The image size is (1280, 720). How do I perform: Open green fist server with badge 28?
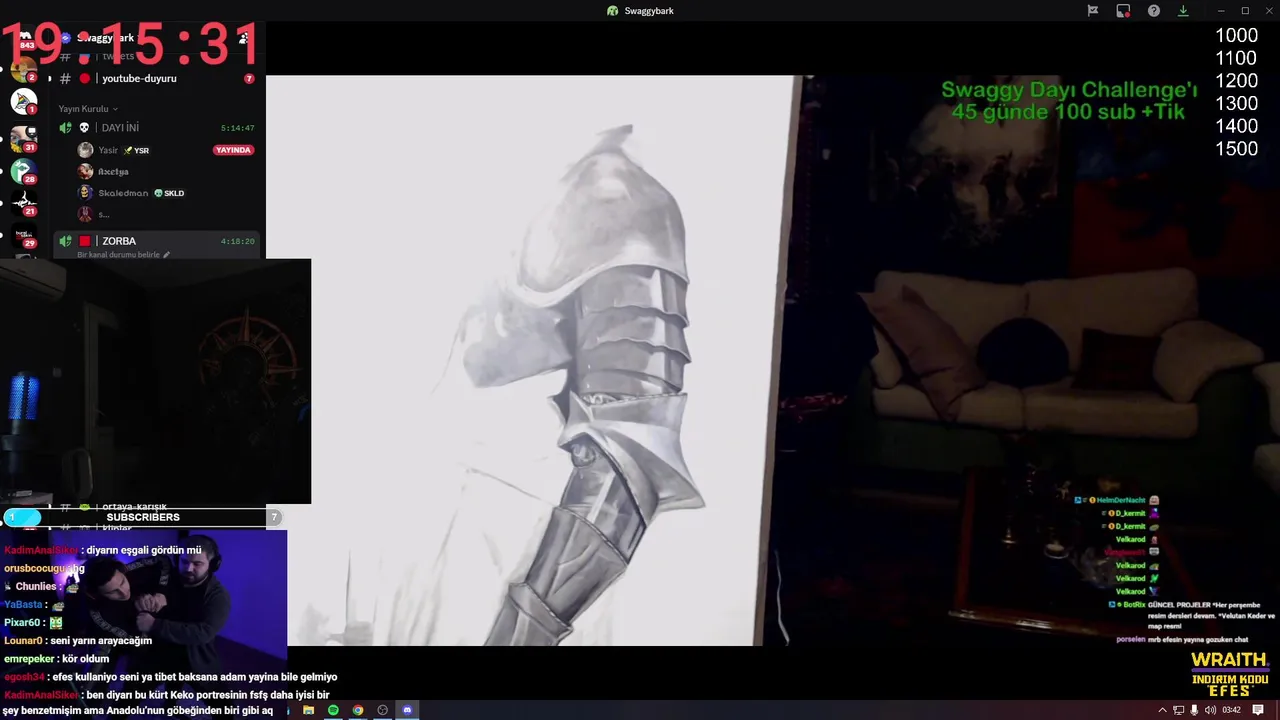click(x=24, y=171)
